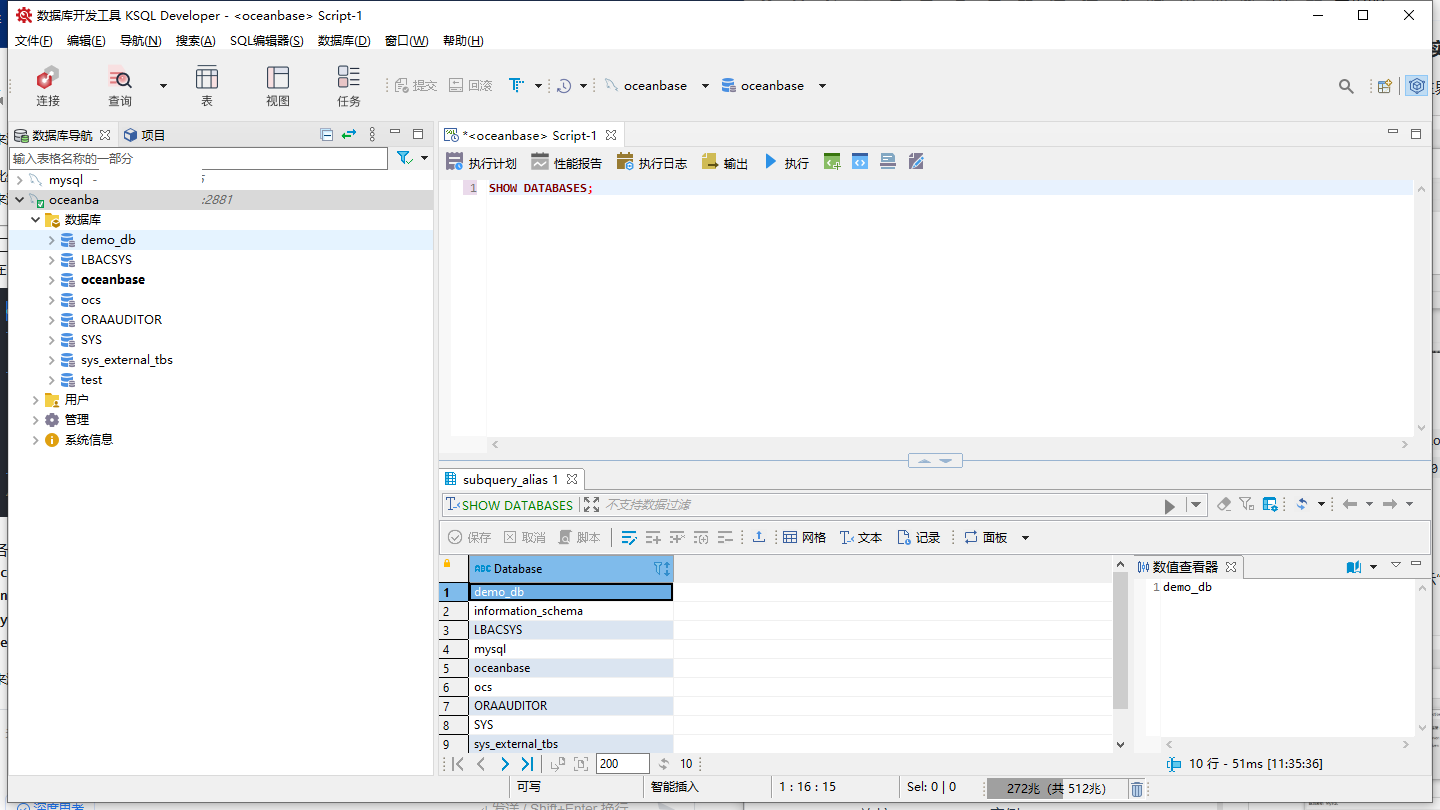The image size is (1440, 810).
Task: Expand the demo_db database node
Action: (x=52, y=240)
